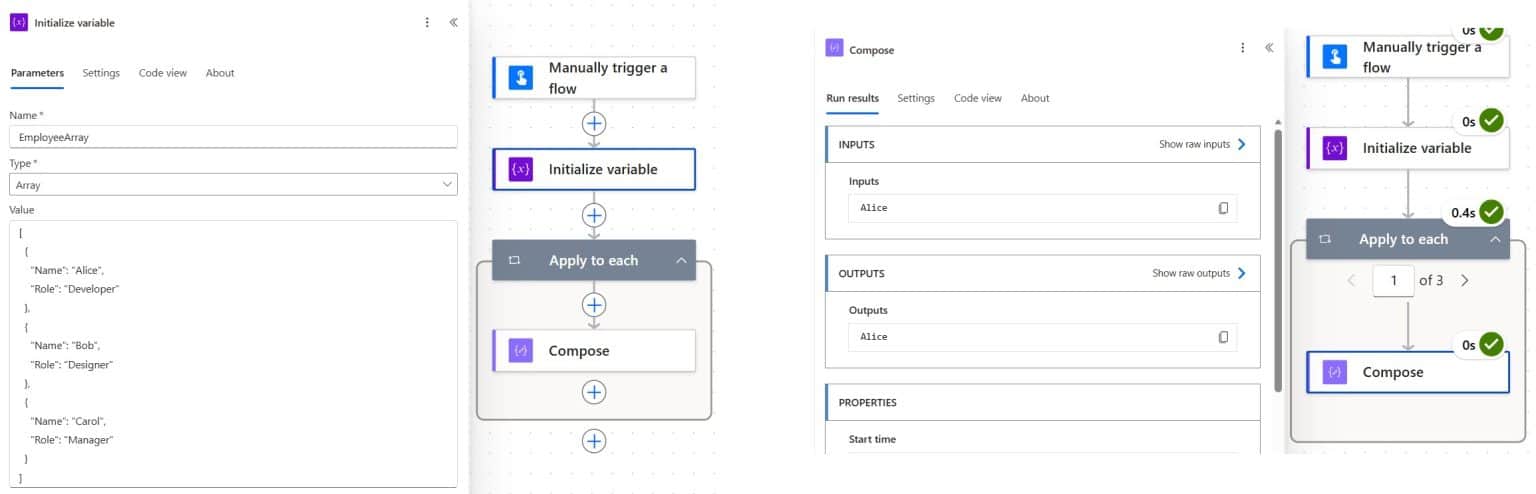Open the About tab in the Initialize variable panel
Viewport: 1536px width, 494px height.
pos(220,73)
